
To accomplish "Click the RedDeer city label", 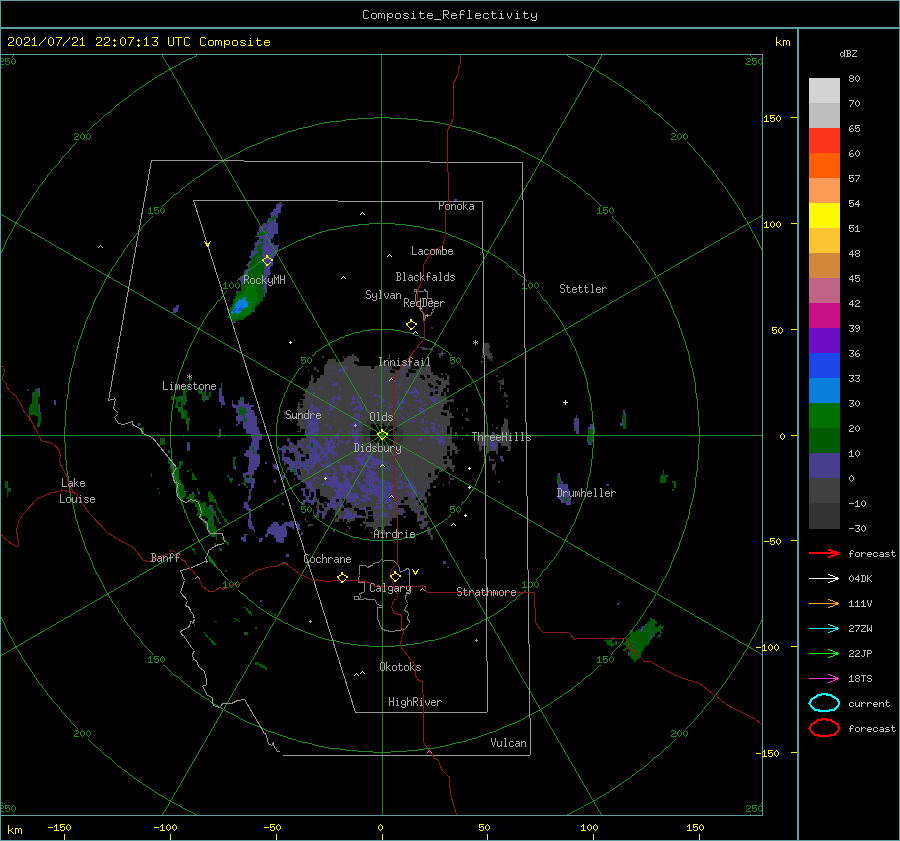I will [x=424, y=303].
